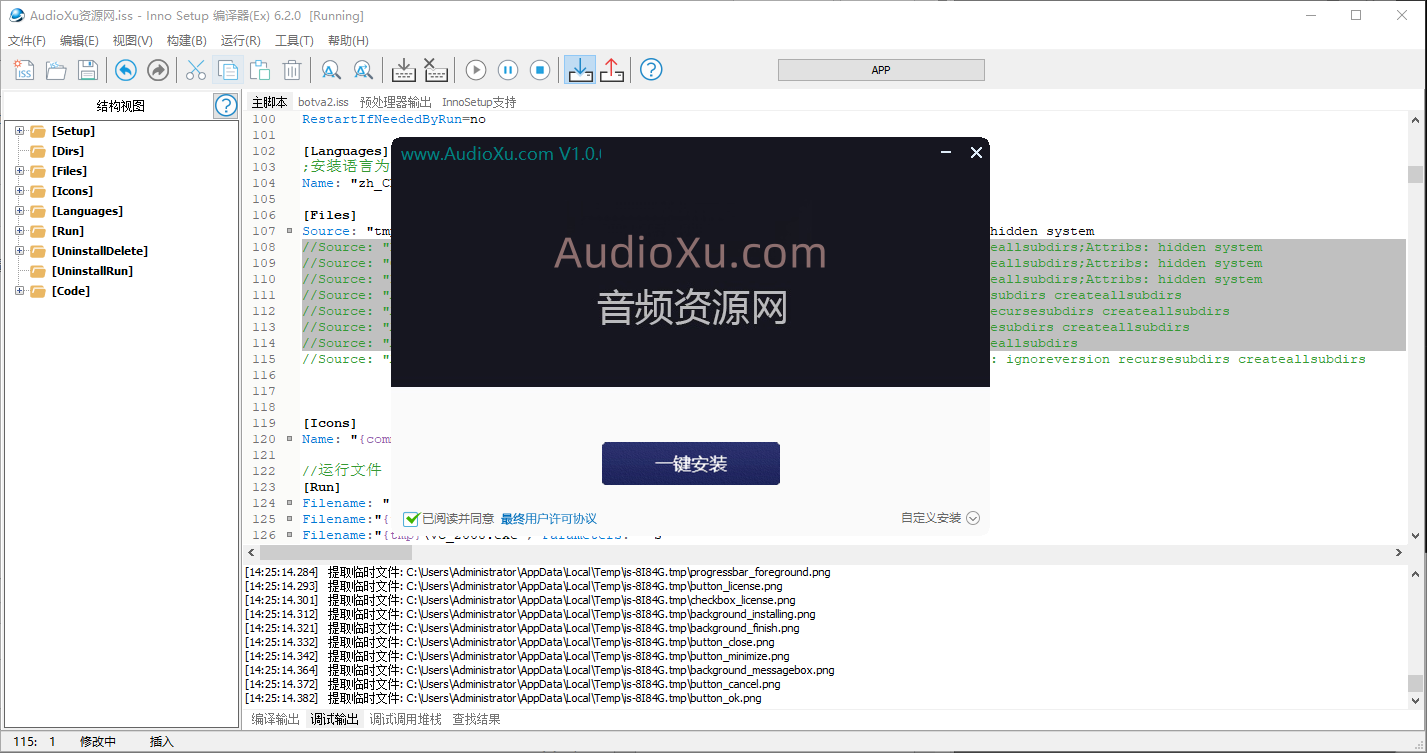Image resolution: width=1427 pixels, height=753 pixels.
Task: Cut the selected code
Action: [195, 70]
